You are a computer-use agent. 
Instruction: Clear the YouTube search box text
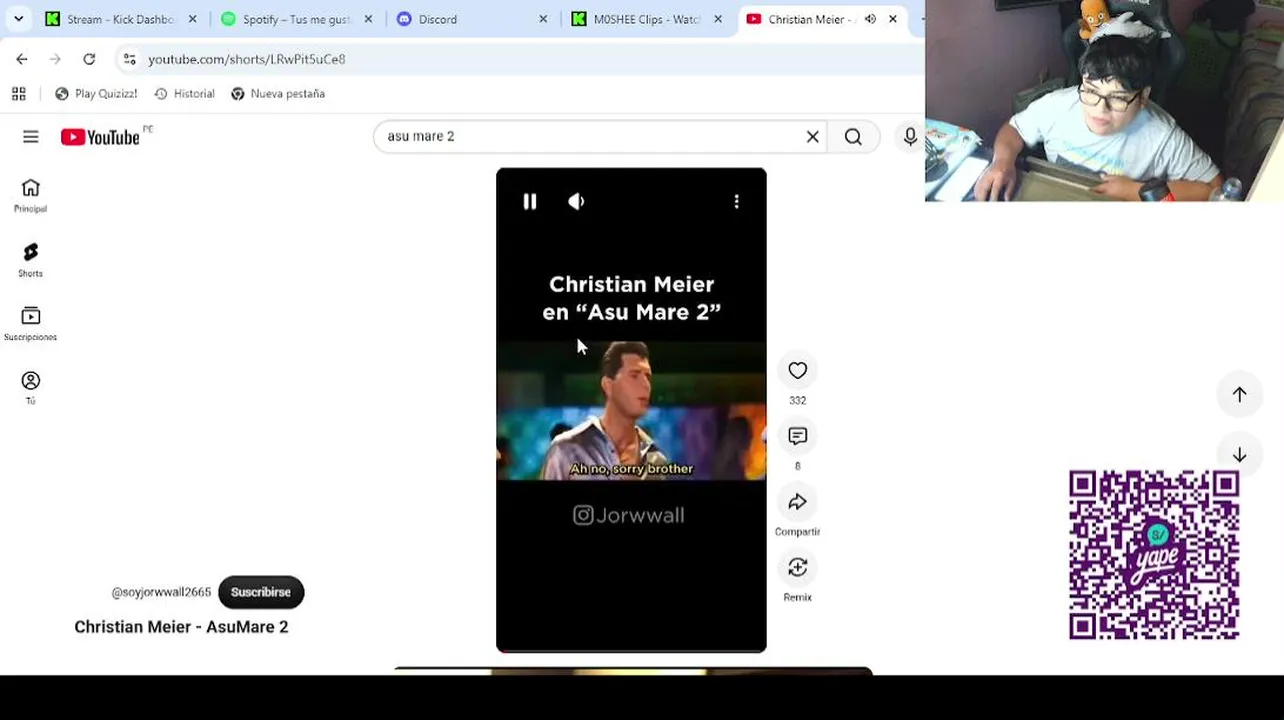click(813, 137)
